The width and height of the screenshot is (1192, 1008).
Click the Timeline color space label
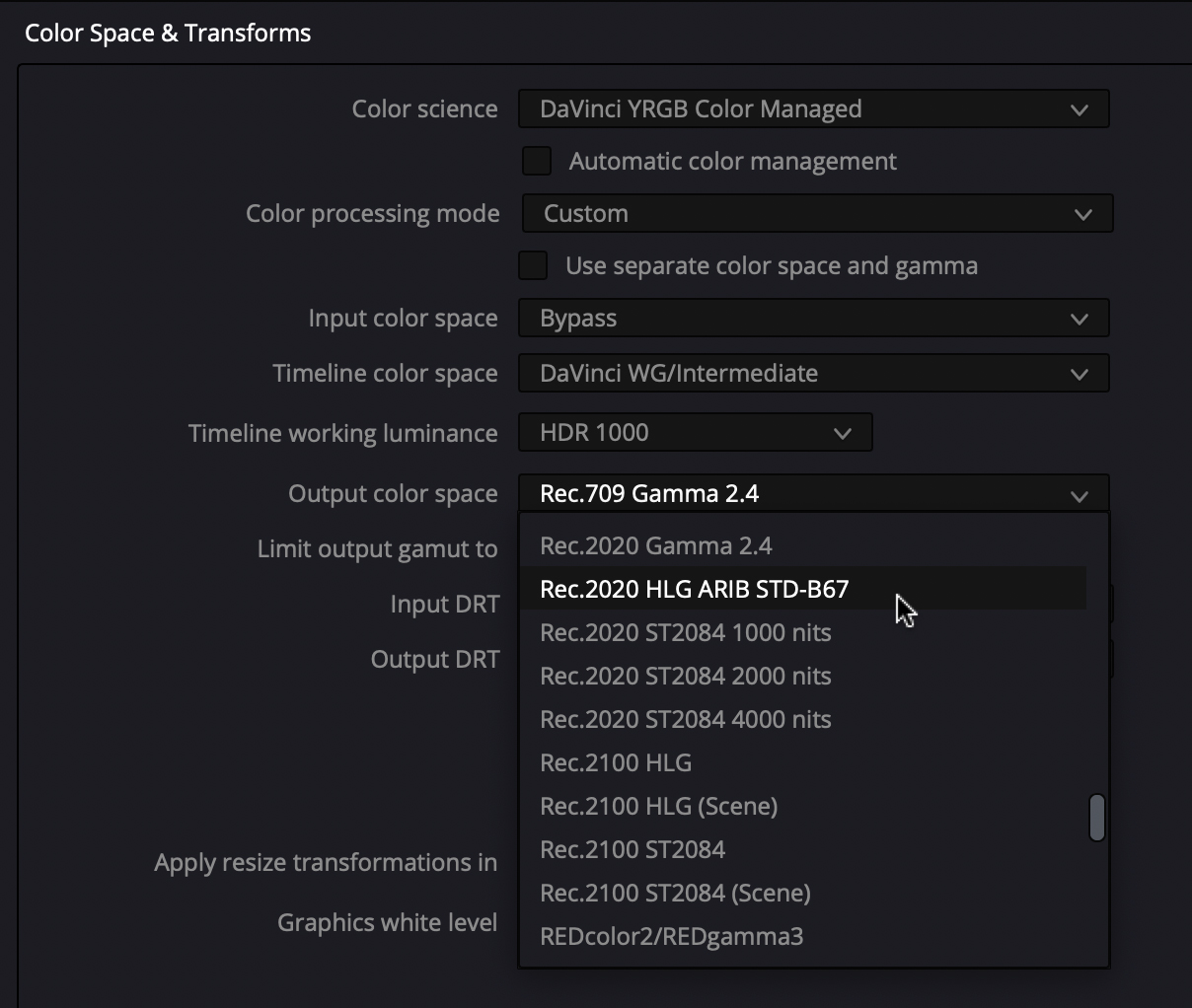385,373
